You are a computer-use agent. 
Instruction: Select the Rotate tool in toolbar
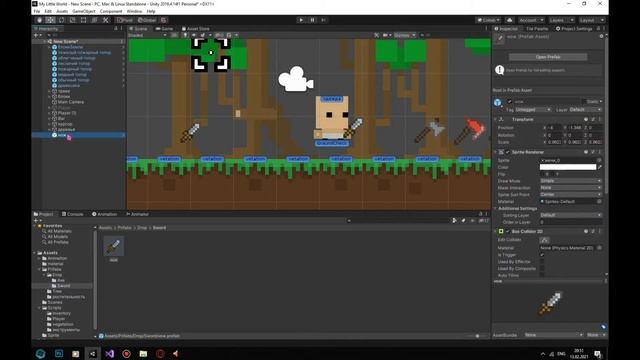pos(62,20)
